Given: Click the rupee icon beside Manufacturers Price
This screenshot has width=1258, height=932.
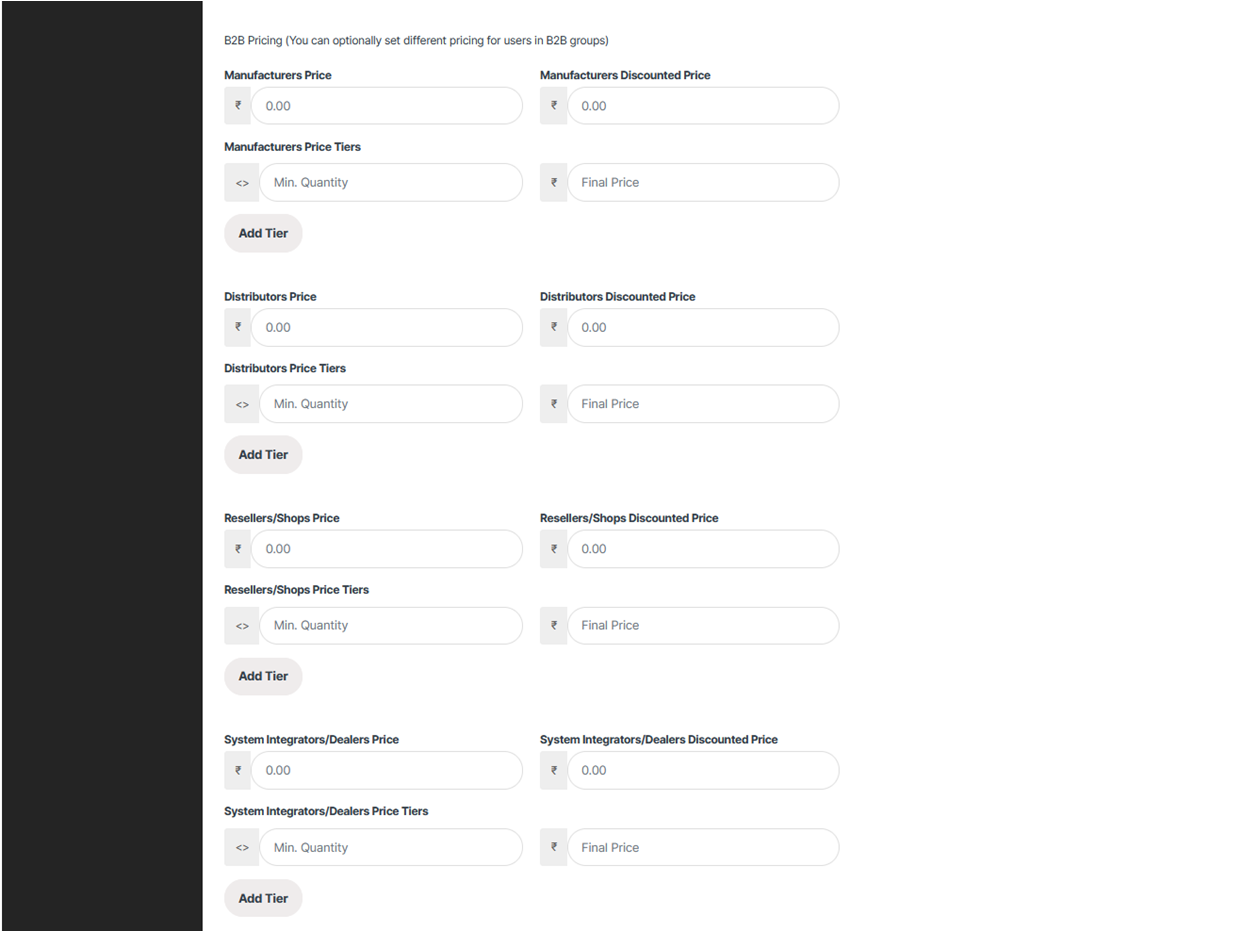Looking at the screenshot, I should [238, 105].
